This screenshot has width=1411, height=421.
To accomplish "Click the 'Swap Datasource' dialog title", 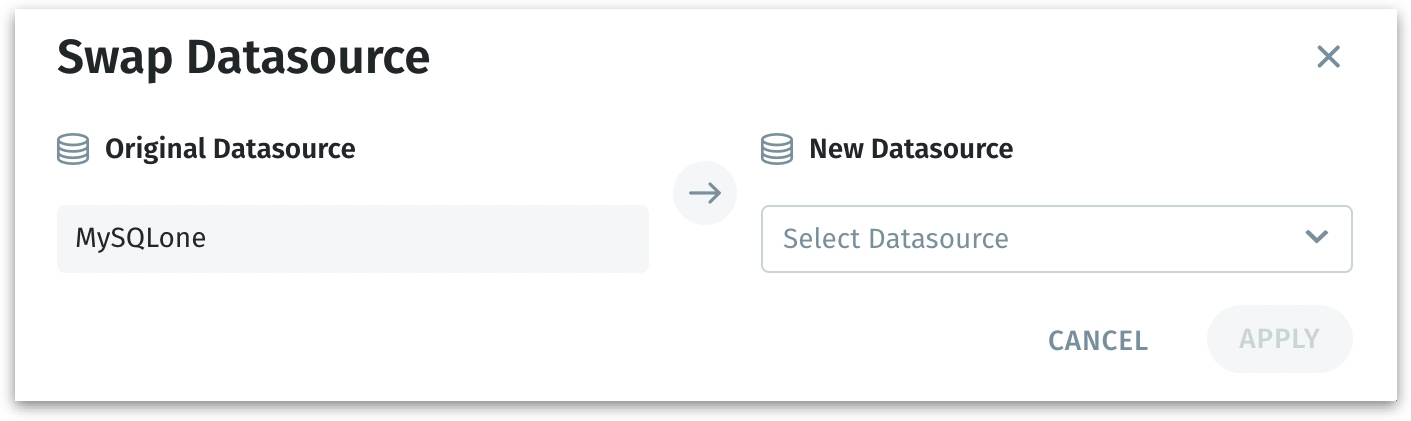I will [x=243, y=58].
